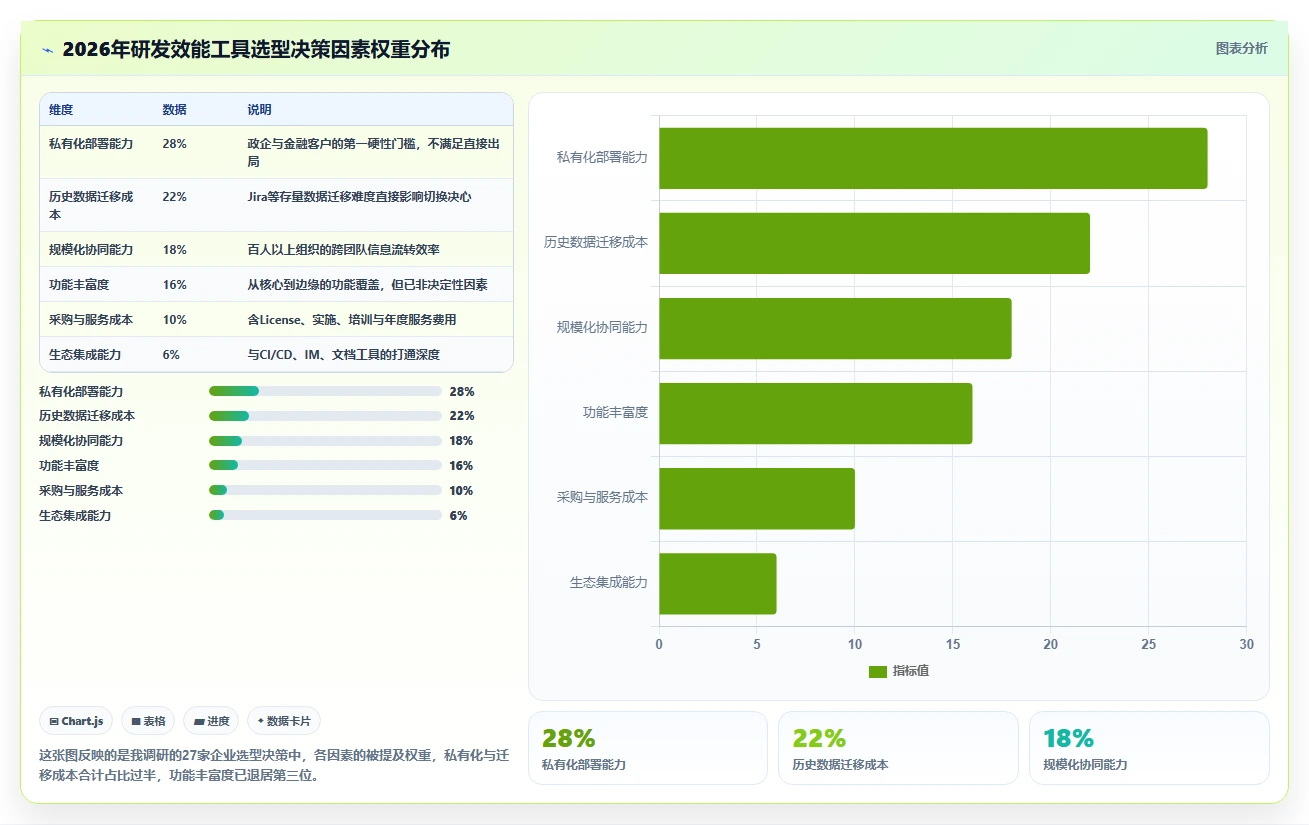Screen dimensions: 1309x825
Task: Click the 生态集成能力 label in the progress list
Action: coord(75,516)
